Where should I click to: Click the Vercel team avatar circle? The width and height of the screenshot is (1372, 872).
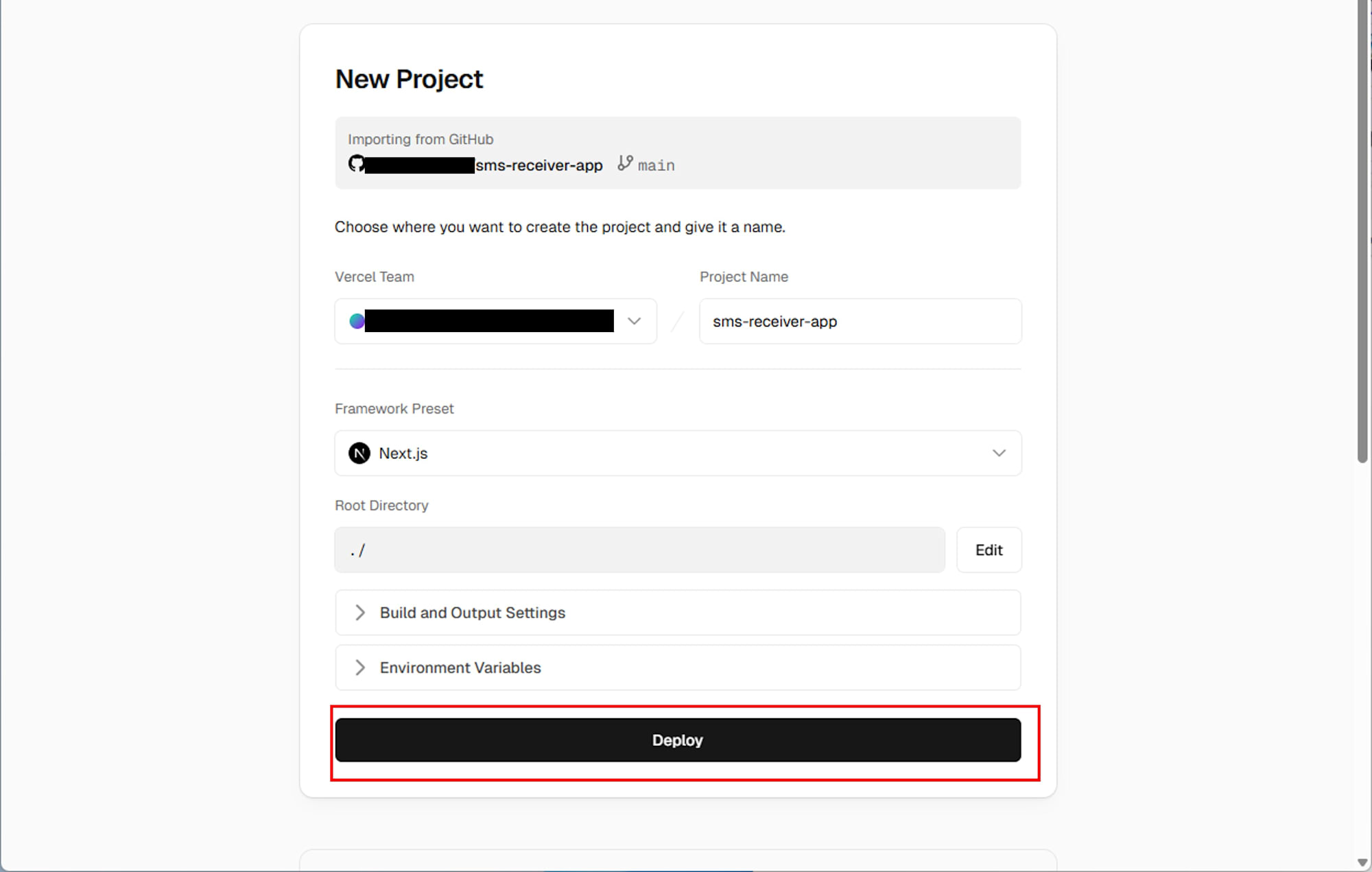[x=357, y=321]
